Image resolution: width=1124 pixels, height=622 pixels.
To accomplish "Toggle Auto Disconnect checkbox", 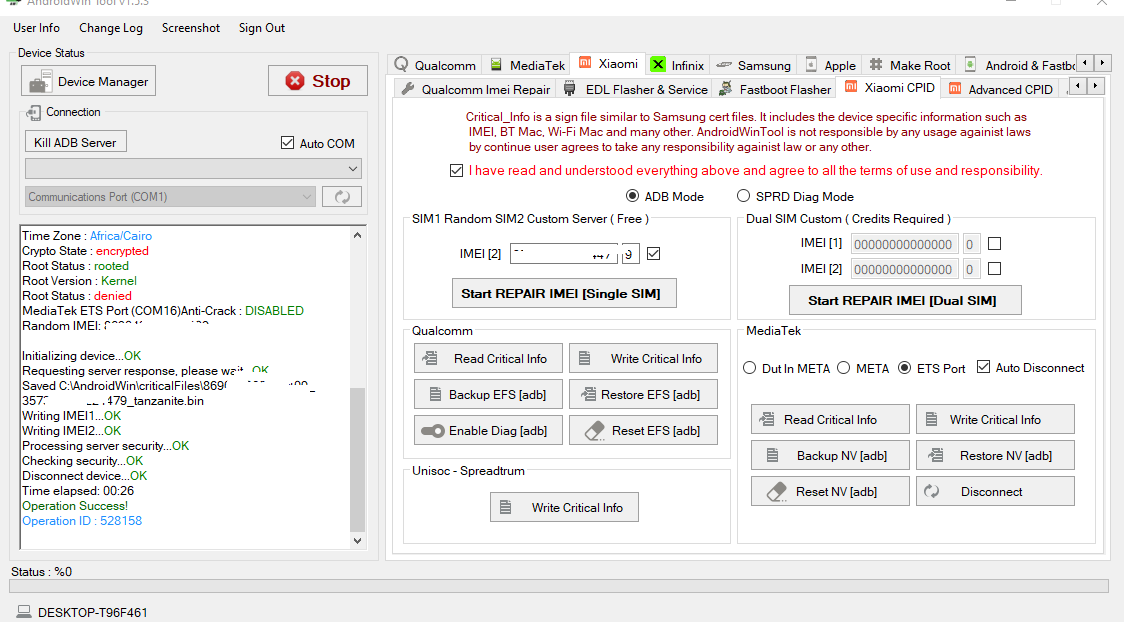I will tap(984, 367).
